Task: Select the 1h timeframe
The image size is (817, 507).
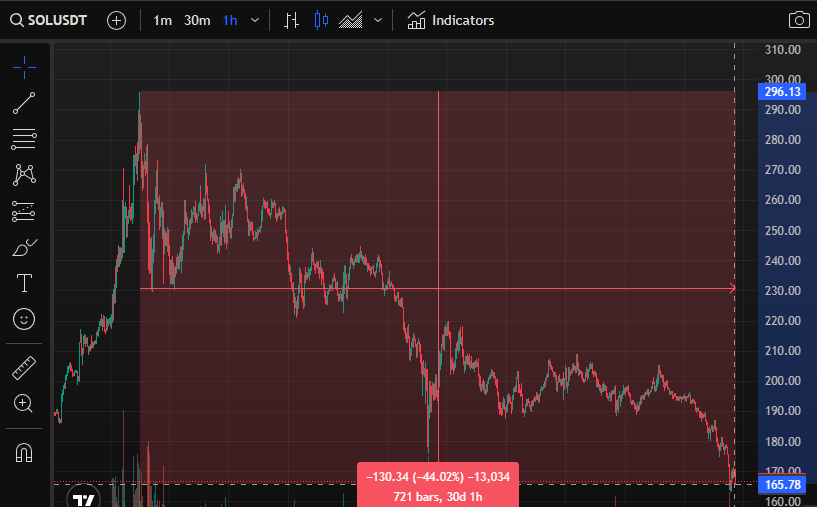Action: [230, 20]
